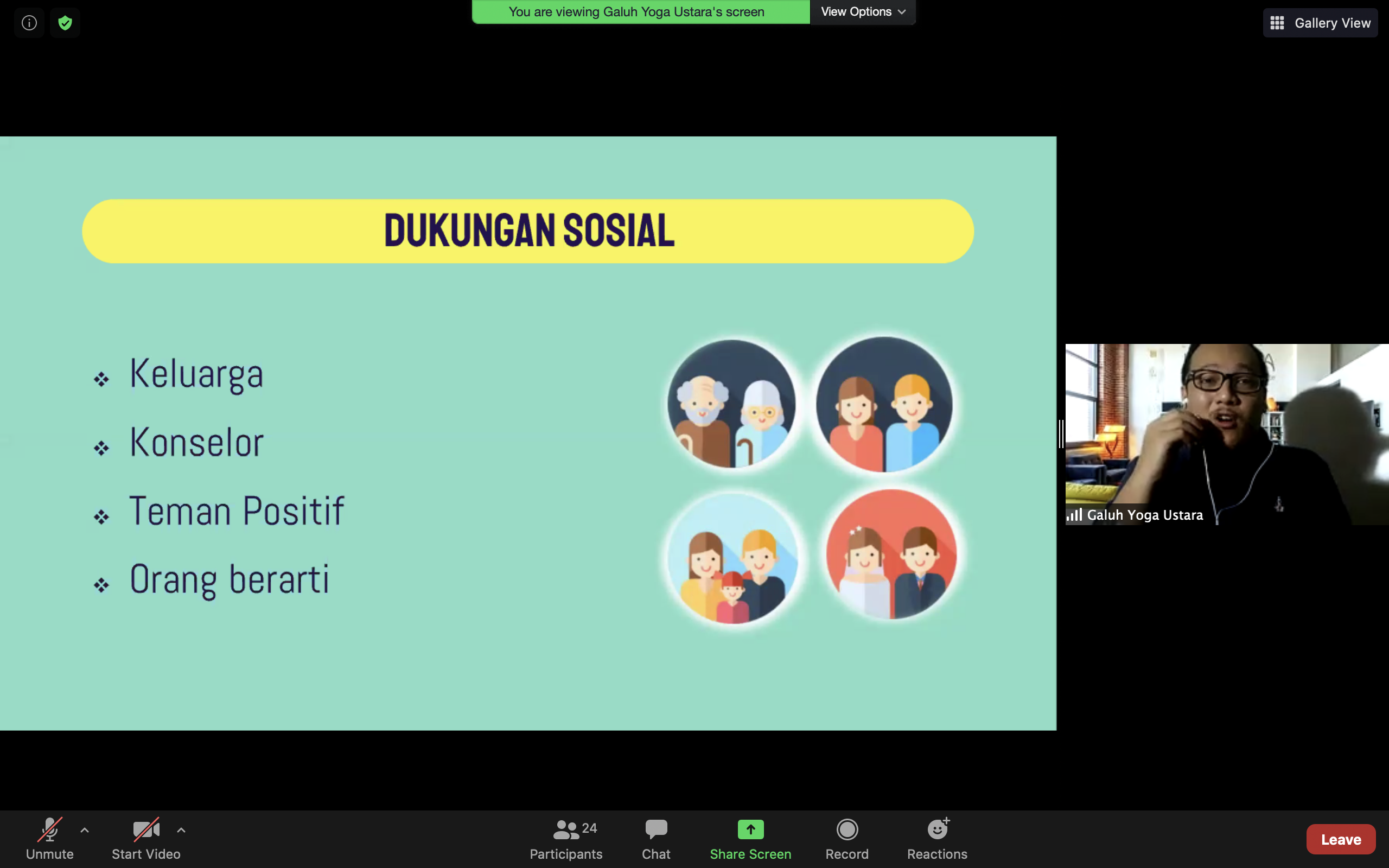The height and width of the screenshot is (868, 1389).
Task: Expand video options arrow next to Start Video
Action: [x=181, y=829]
